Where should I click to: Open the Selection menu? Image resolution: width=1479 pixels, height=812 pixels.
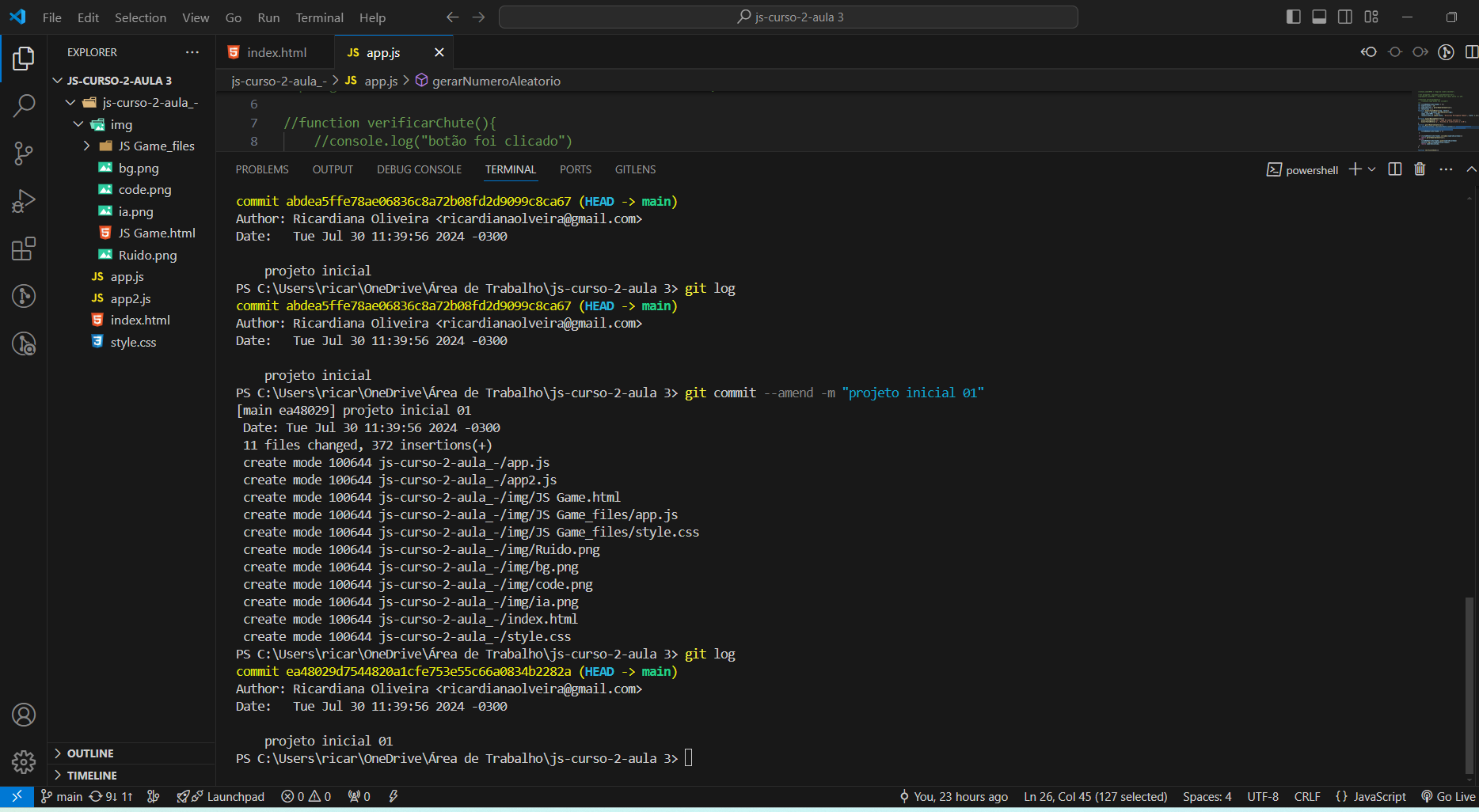click(140, 17)
